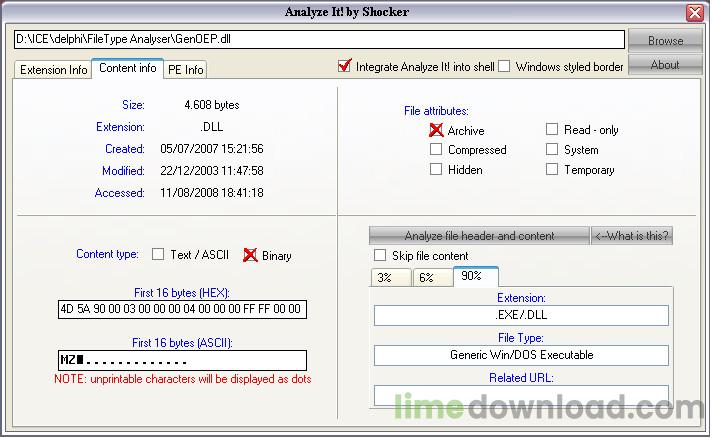Image resolution: width=712 pixels, height=438 pixels.
Task: Enable Skip file content option
Action: pos(380,255)
